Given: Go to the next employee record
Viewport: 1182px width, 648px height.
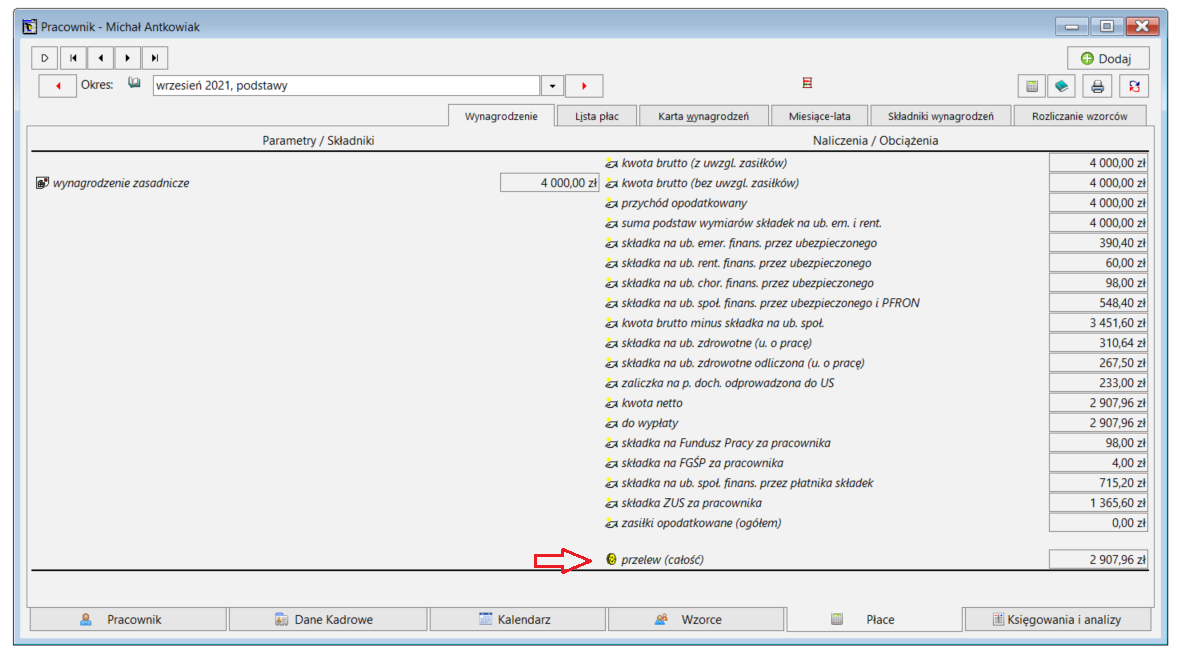Looking at the screenshot, I should point(127,58).
